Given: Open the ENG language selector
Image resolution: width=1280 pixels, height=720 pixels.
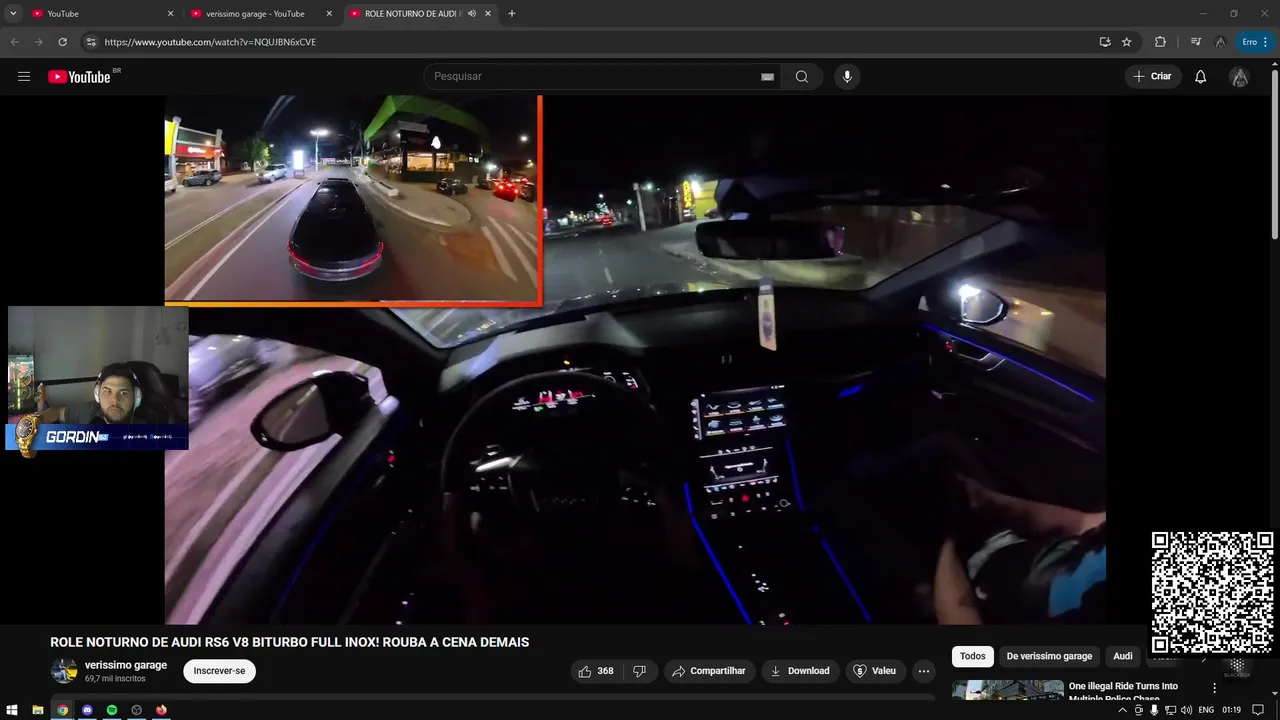Looking at the screenshot, I should [1206, 710].
